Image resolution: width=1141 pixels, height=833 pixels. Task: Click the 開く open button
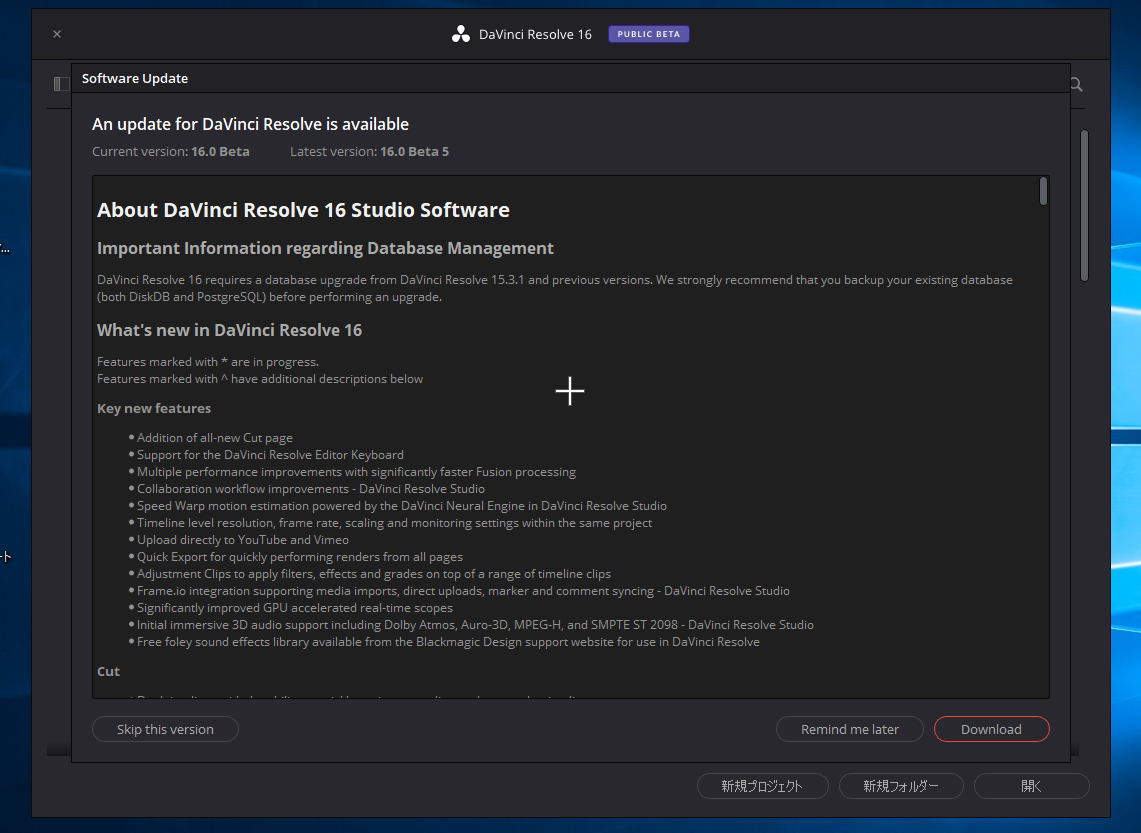[1031, 786]
